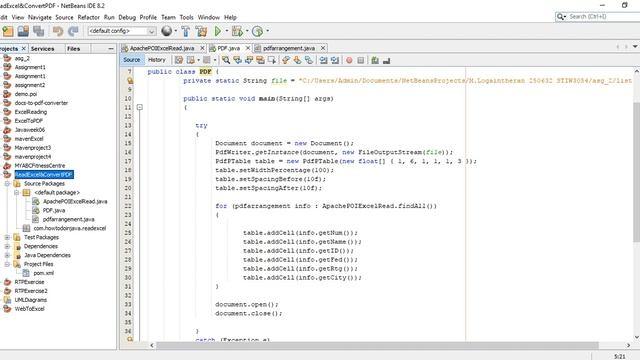The height and width of the screenshot is (360, 640).
Task: Open the dropdown arrow beside Profile Project
Action: coord(267,31)
